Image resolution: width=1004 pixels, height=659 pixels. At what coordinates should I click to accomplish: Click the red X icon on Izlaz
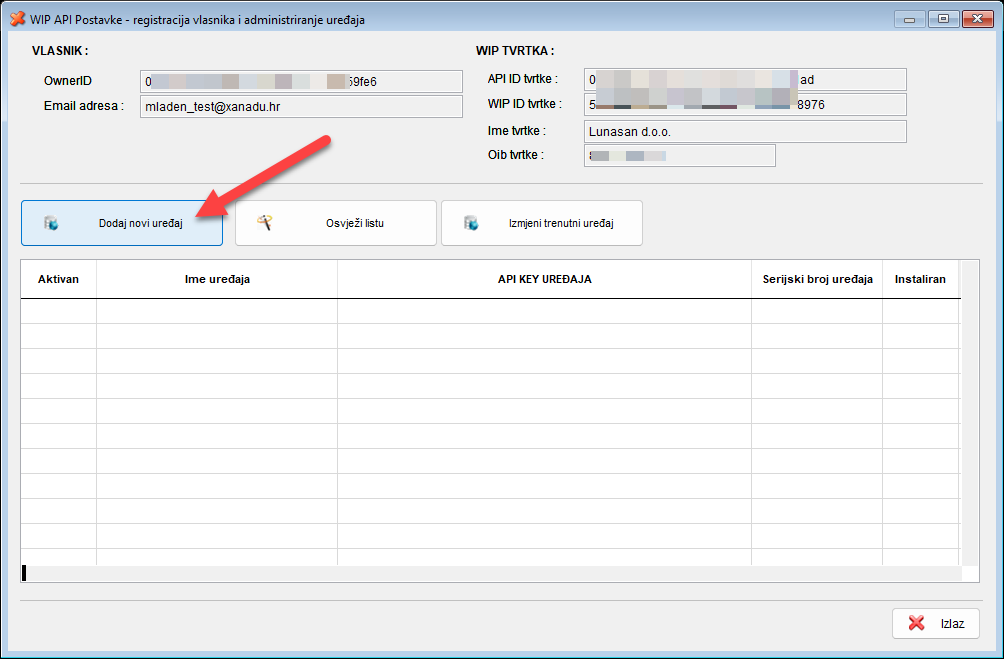916,623
